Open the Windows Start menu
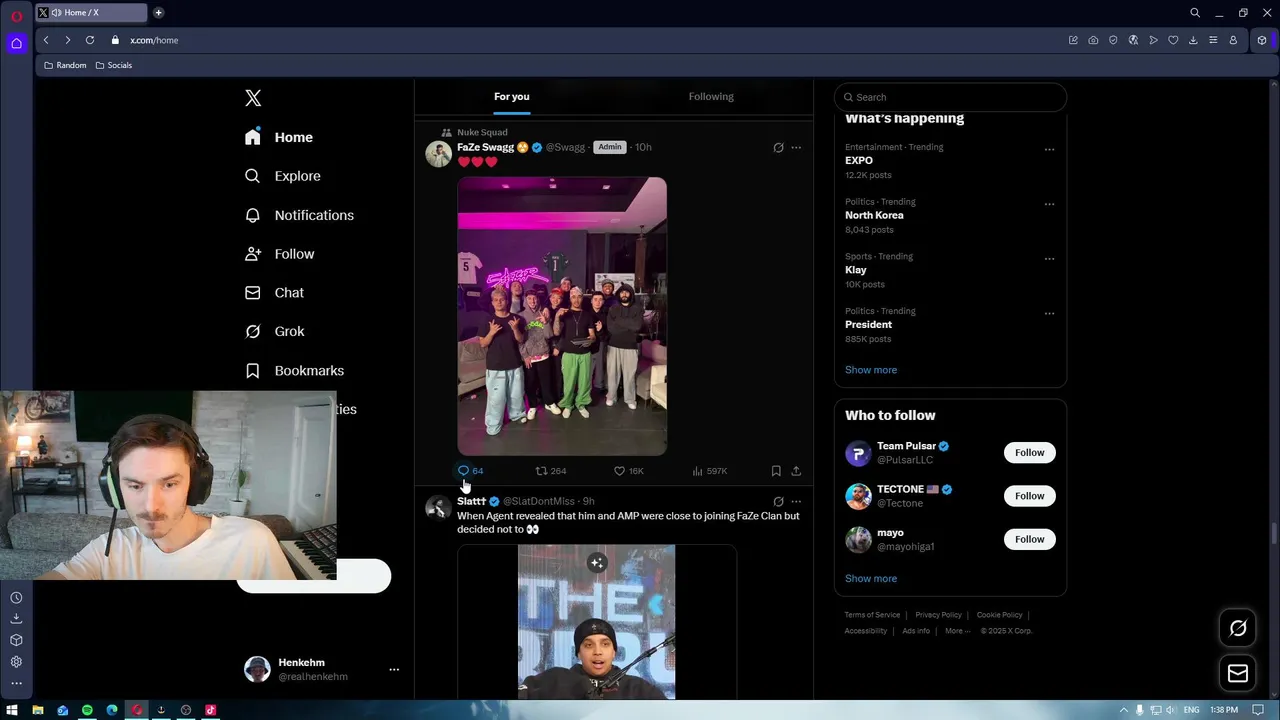Image resolution: width=1280 pixels, height=720 pixels. pyautogui.click(x=12, y=710)
